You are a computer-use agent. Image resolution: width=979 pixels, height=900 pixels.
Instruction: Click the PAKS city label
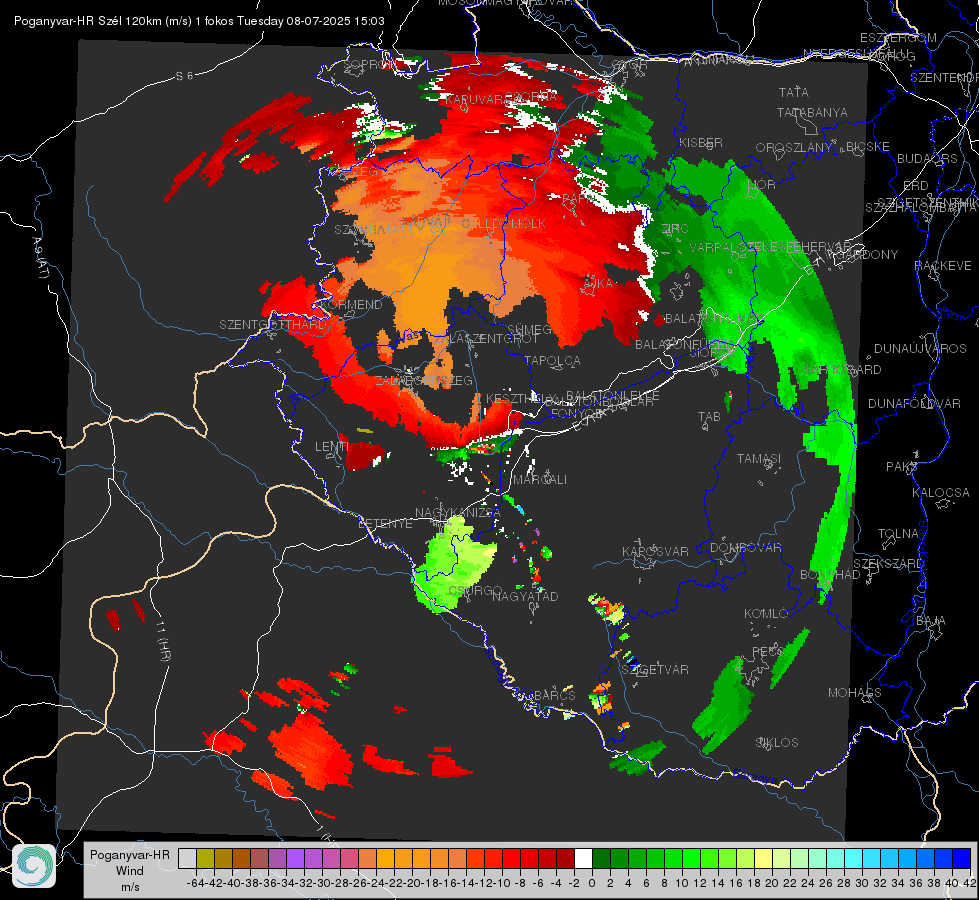pyautogui.click(x=902, y=467)
